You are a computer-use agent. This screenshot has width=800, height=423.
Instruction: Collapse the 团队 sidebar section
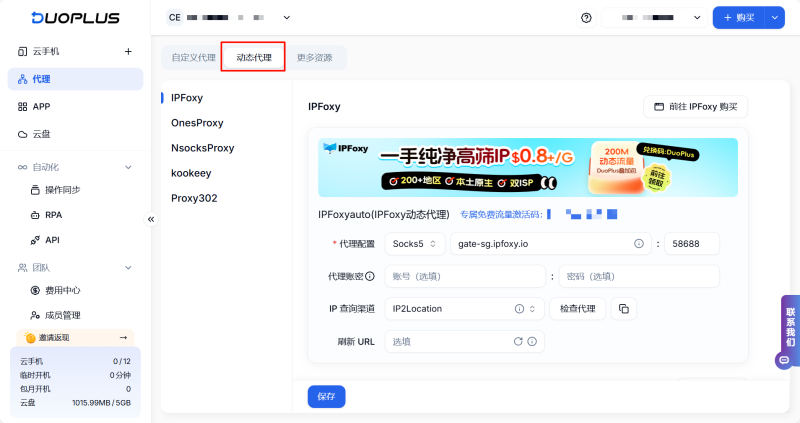click(128, 268)
